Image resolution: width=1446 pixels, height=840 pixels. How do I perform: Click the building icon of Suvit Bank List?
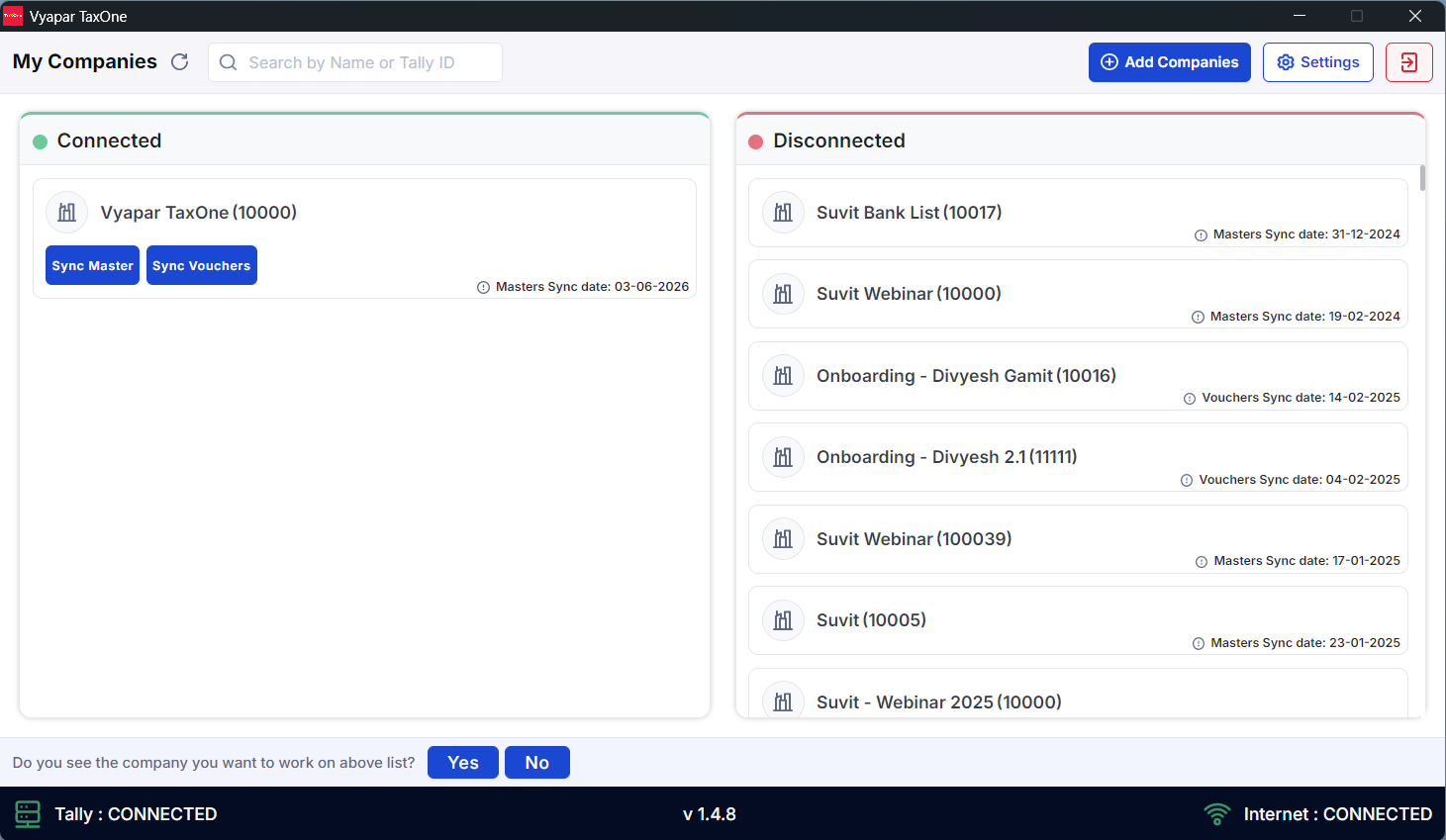(x=783, y=213)
